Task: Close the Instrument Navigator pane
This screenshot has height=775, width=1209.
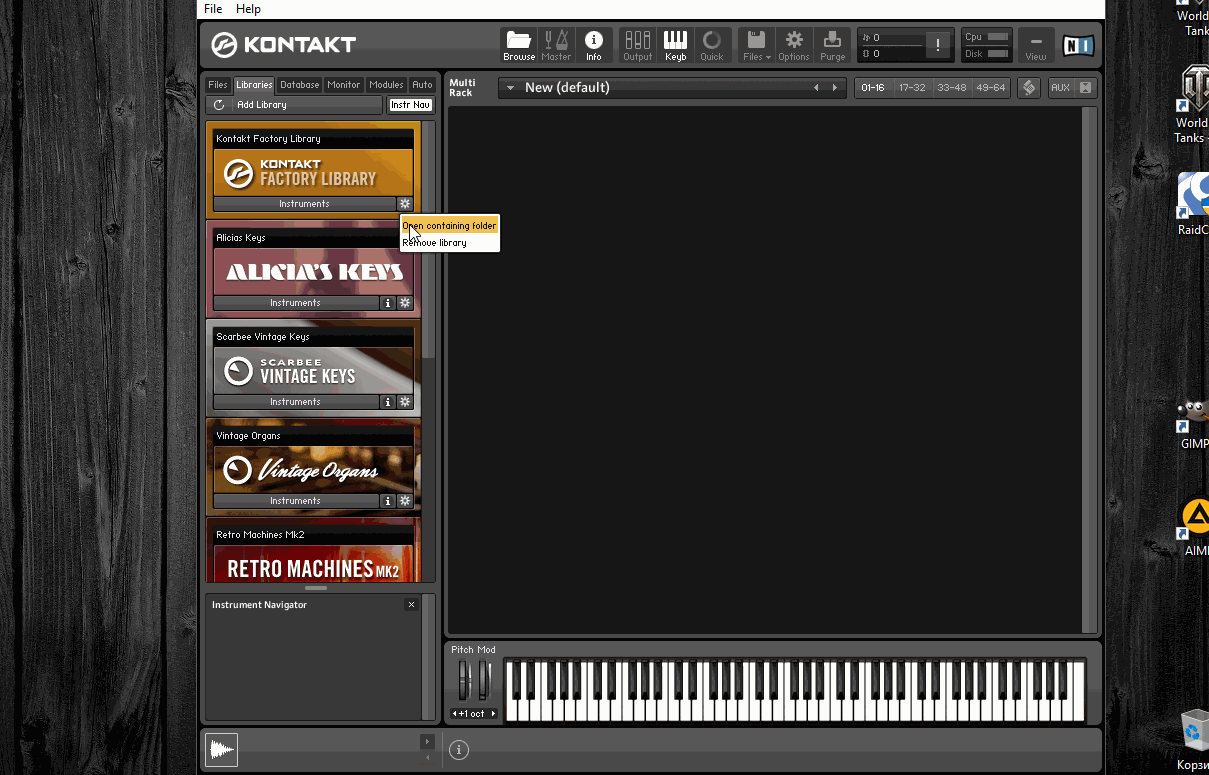Action: (x=411, y=605)
